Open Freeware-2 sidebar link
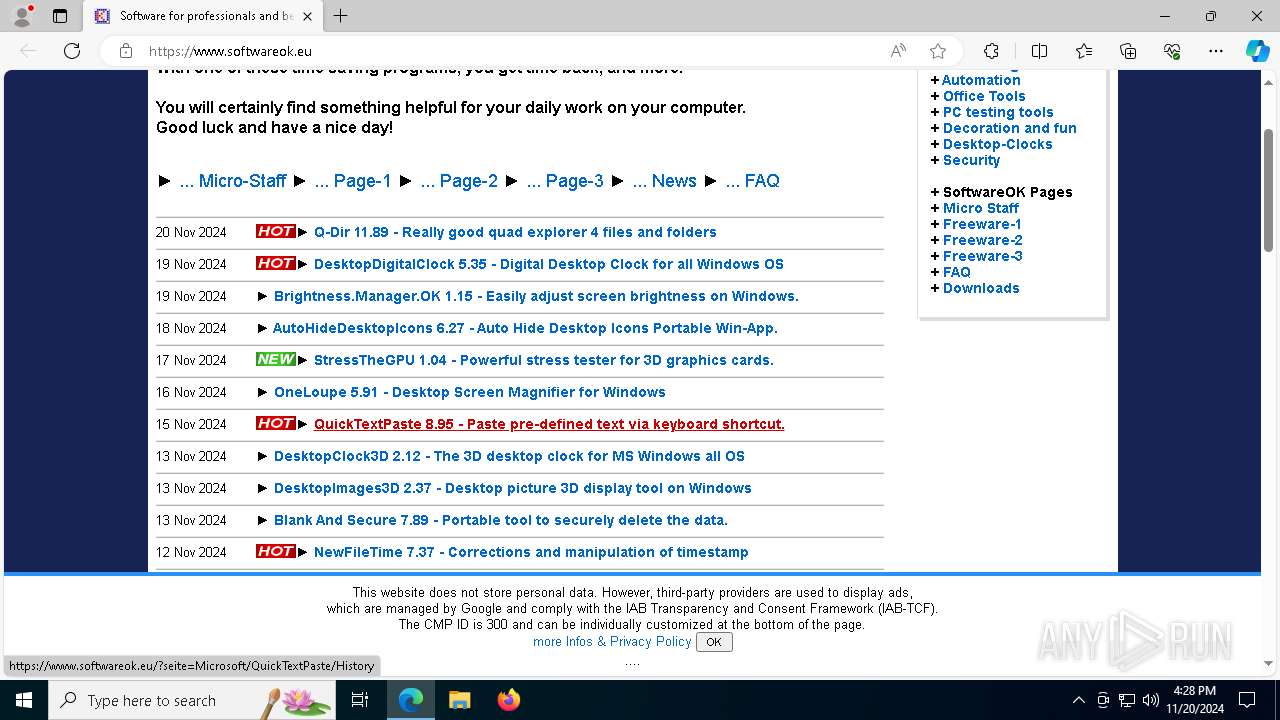The width and height of the screenshot is (1280, 720). coord(983,240)
